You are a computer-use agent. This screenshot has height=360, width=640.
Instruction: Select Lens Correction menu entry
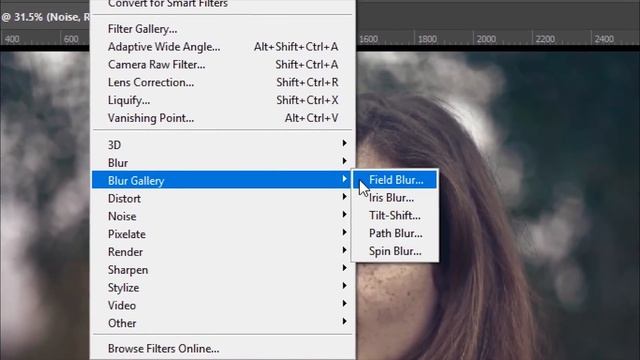pyautogui.click(x=222, y=82)
